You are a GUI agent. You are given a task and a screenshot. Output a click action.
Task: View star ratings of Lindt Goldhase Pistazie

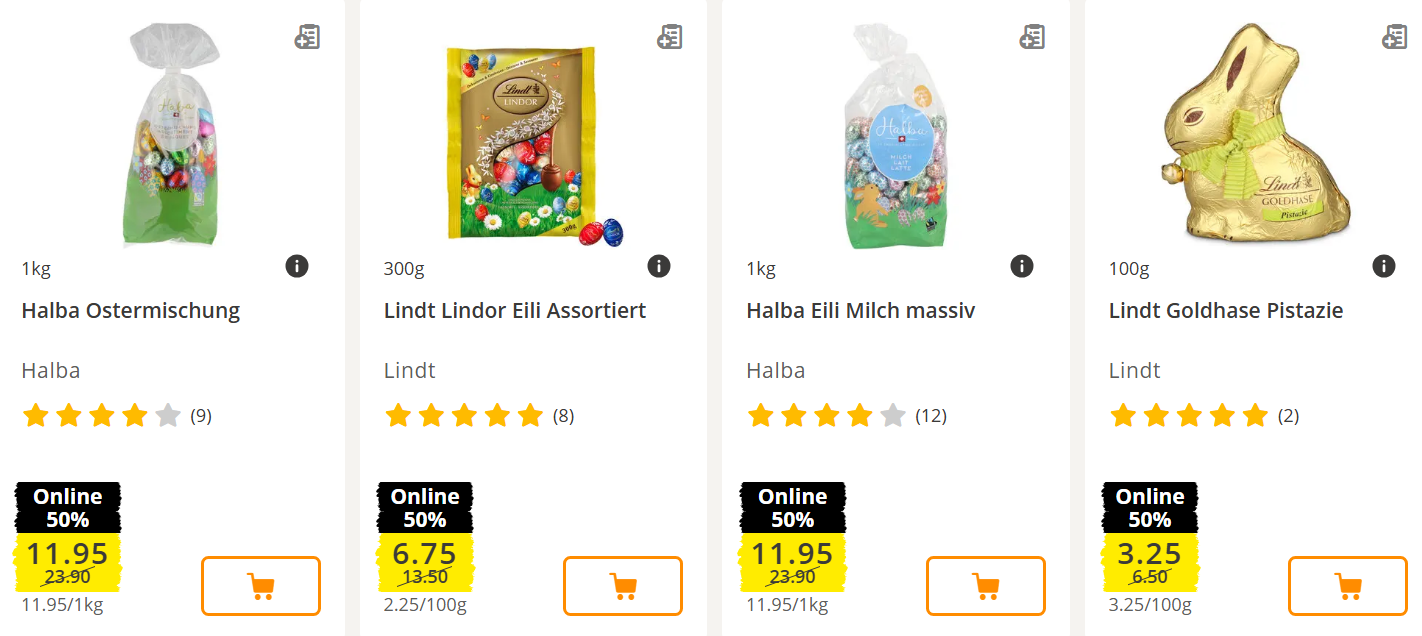pyautogui.click(x=1188, y=416)
